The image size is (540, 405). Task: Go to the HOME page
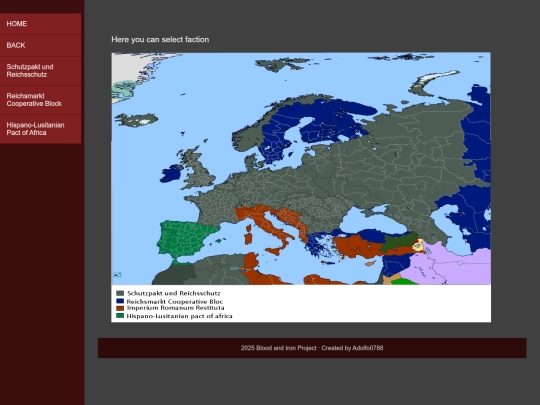(40, 24)
